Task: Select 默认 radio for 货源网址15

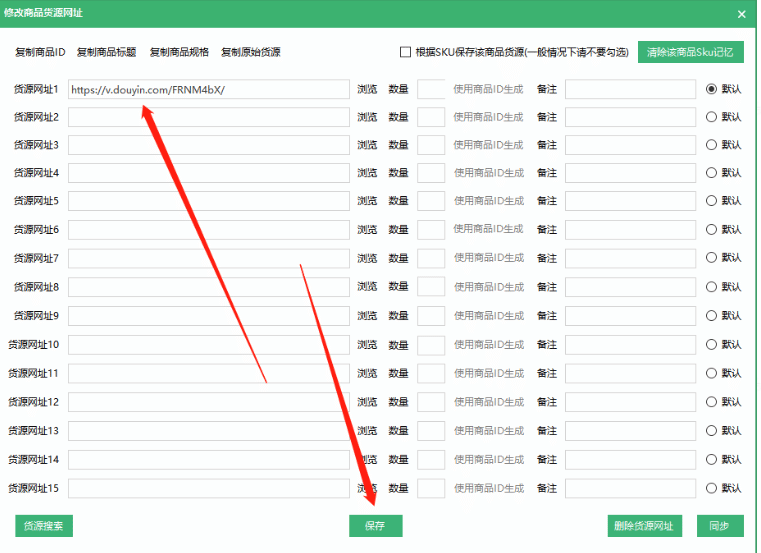Action: click(x=711, y=488)
